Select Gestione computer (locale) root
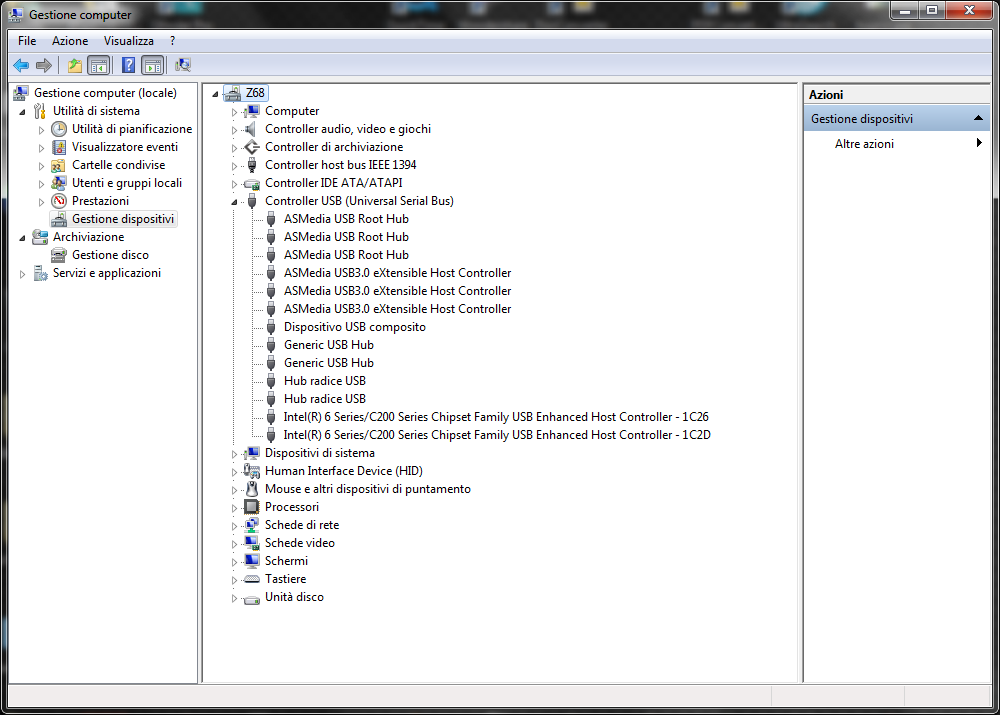 [105, 93]
